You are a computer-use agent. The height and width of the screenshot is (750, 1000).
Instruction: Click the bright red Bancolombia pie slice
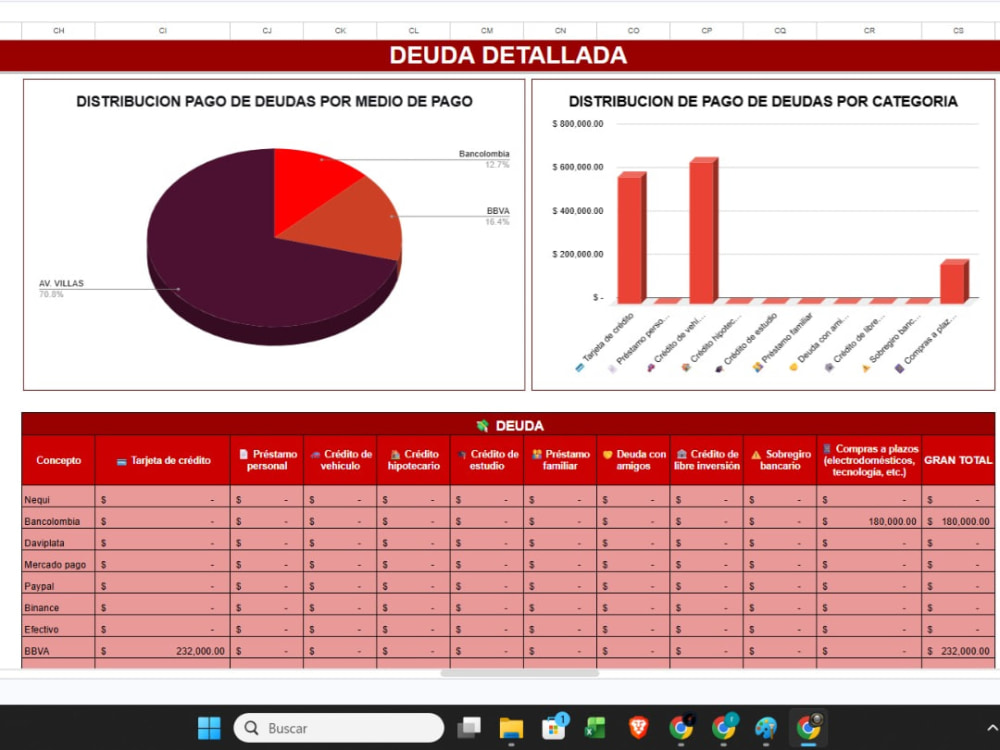(x=306, y=185)
